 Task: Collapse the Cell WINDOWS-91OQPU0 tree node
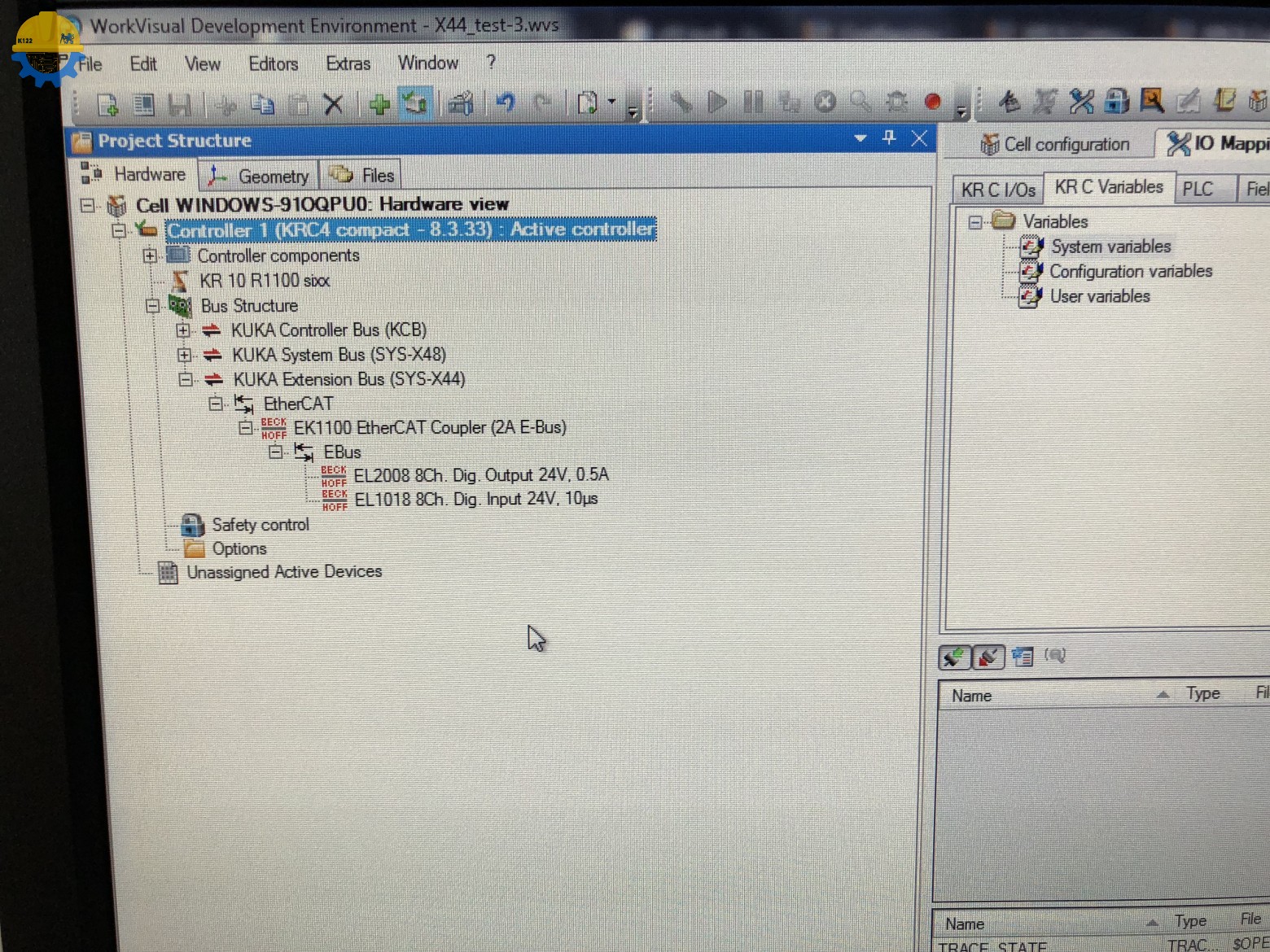tap(88, 205)
